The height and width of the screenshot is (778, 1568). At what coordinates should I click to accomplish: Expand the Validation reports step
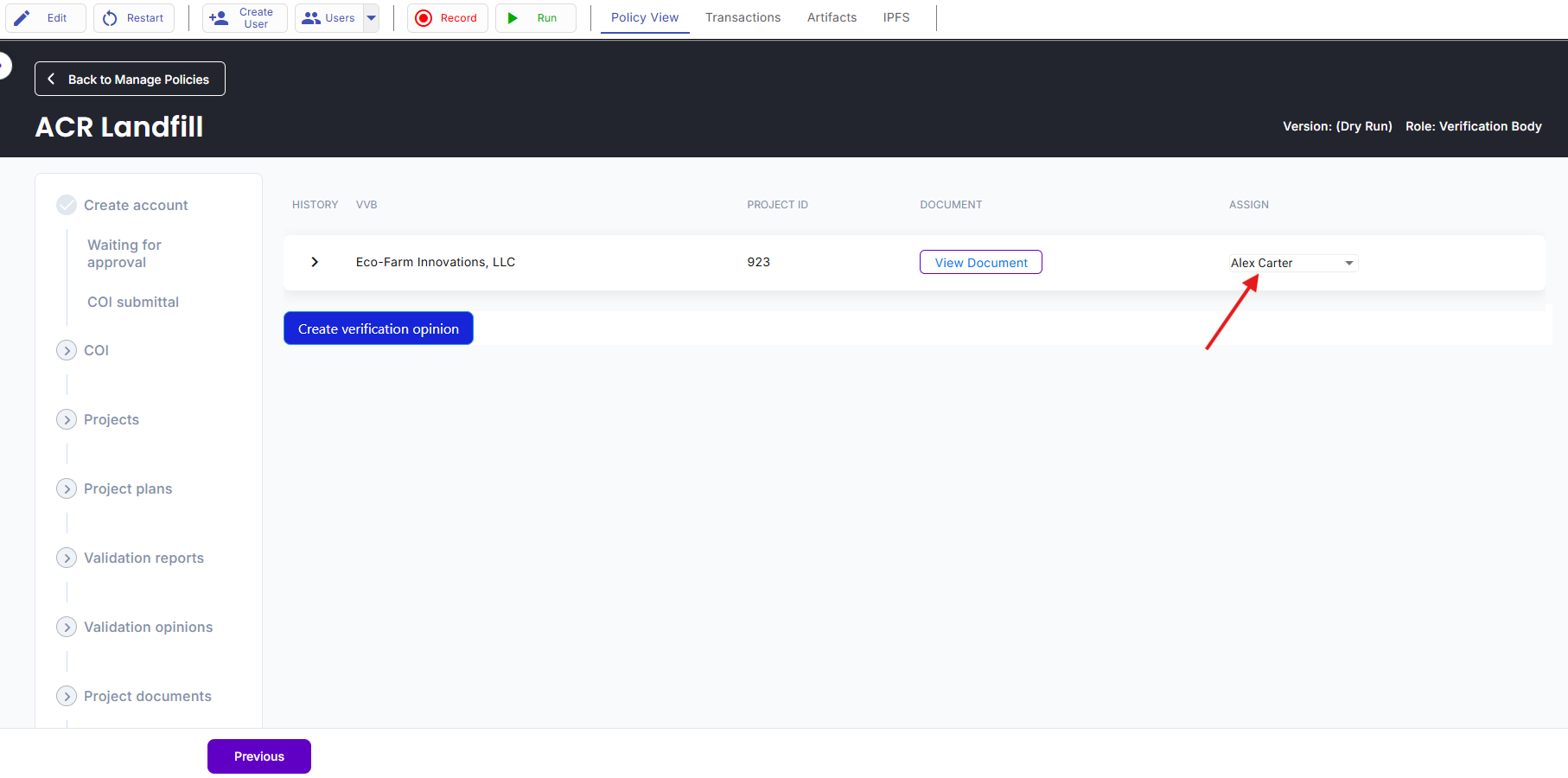[x=67, y=558]
